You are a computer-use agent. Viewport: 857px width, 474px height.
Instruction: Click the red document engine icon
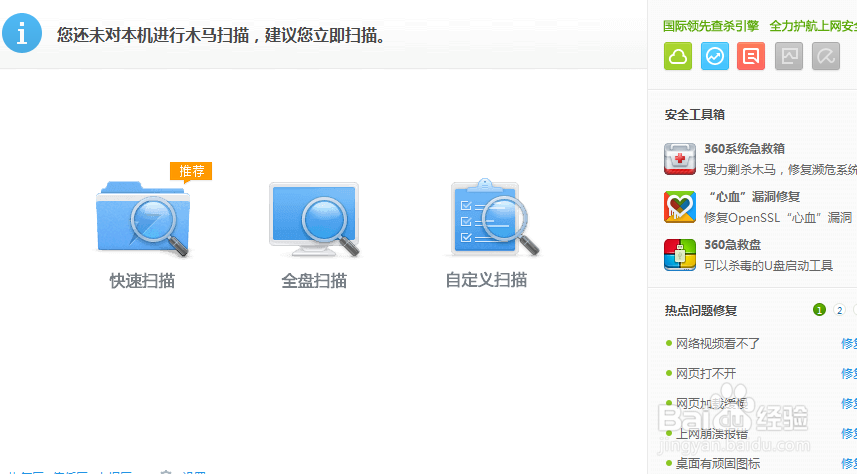click(x=751, y=56)
